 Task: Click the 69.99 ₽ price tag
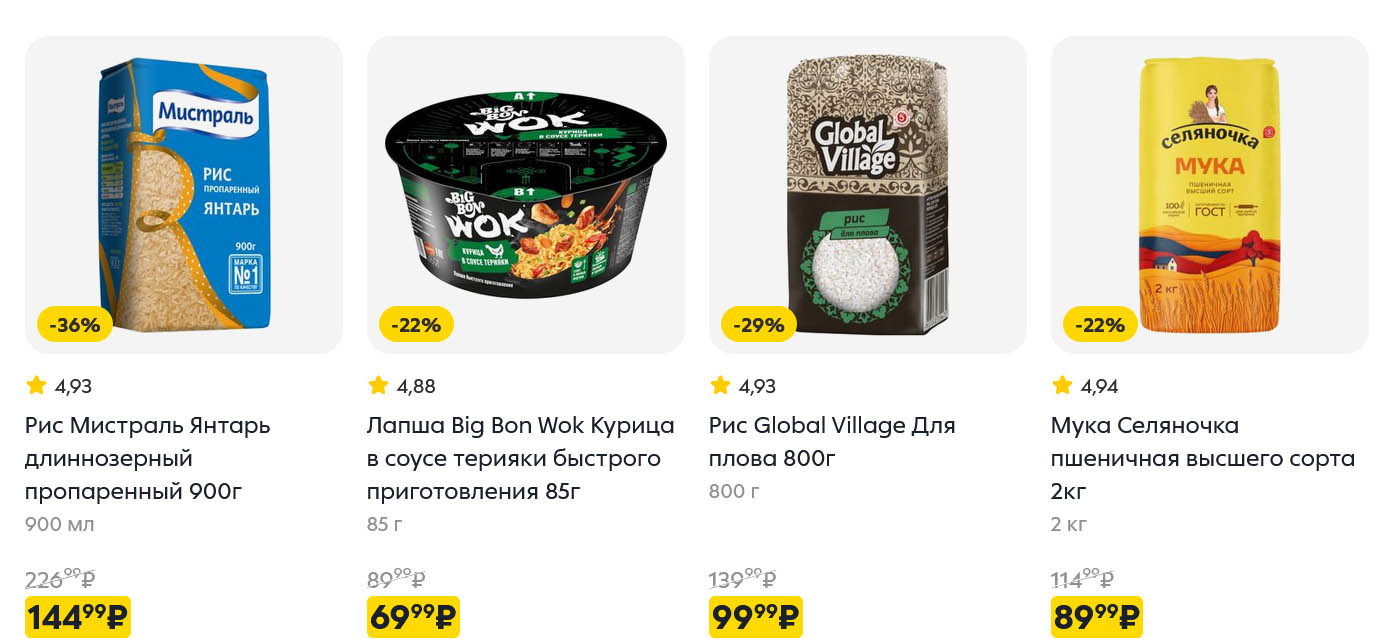(x=413, y=617)
